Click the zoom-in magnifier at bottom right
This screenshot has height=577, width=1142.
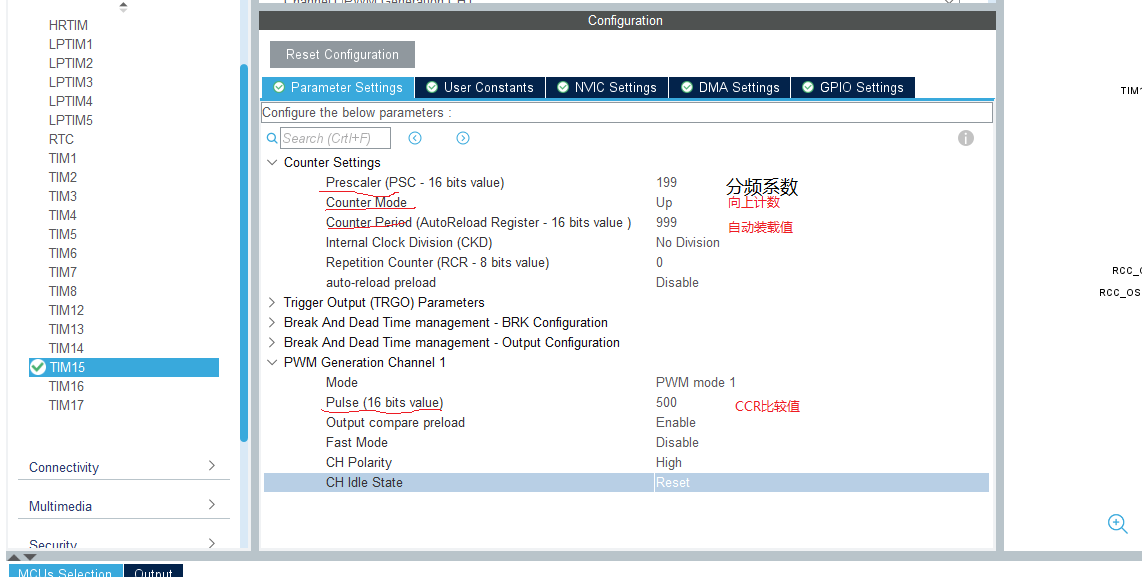[1117, 523]
